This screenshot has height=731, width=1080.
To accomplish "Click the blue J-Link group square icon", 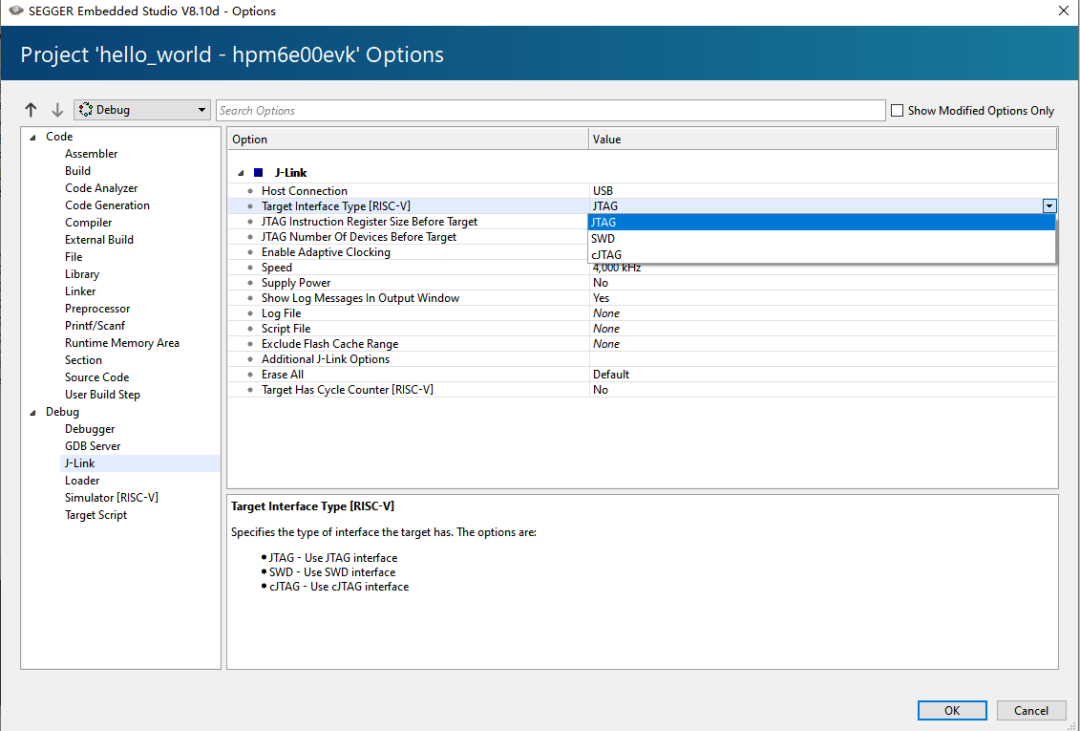I will coord(258,172).
